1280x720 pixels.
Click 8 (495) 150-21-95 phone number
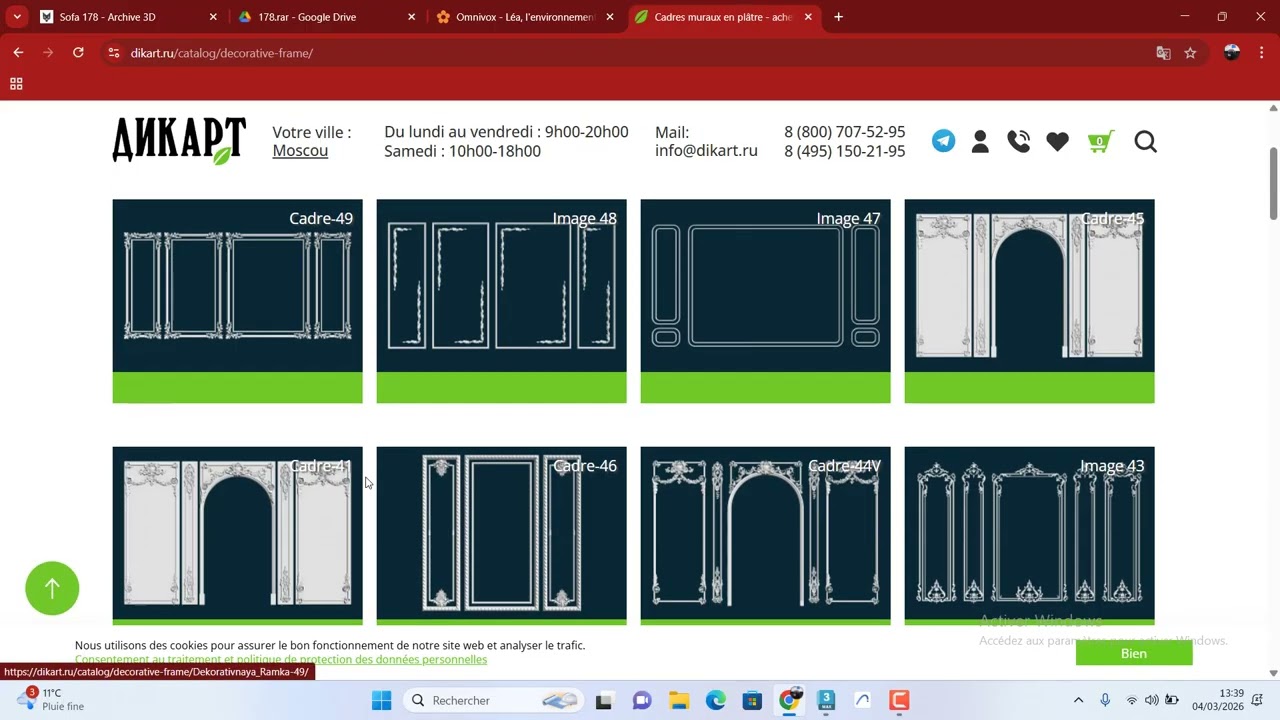844,151
